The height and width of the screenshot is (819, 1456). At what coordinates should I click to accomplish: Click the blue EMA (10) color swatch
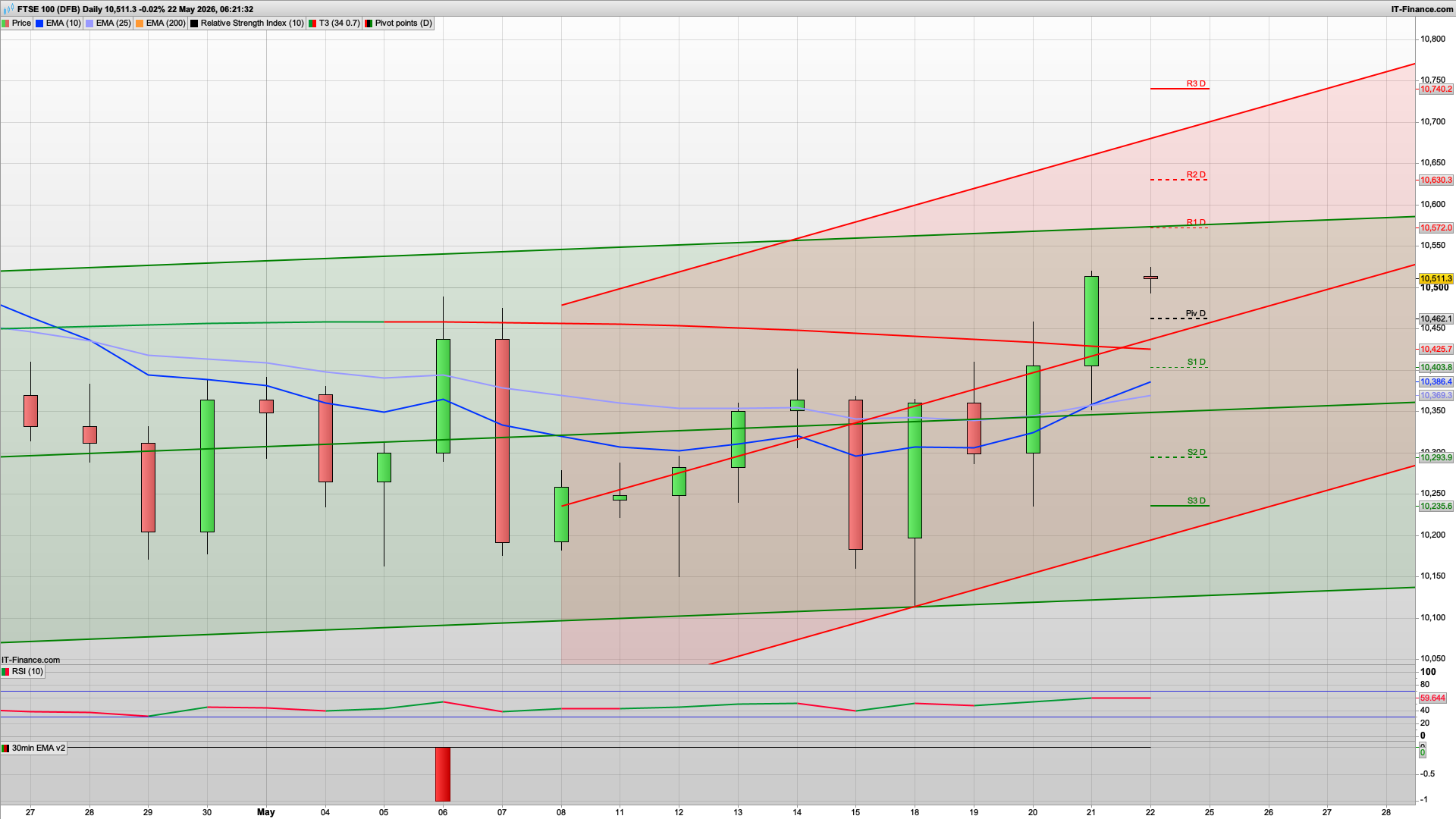pyautogui.click(x=39, y=23)
